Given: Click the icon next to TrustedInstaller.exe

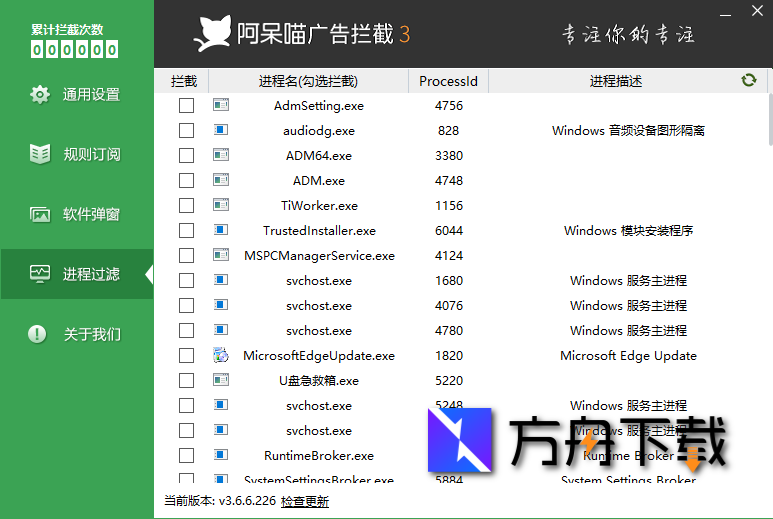Looking at the screenshot, I should pyautogui.click(x=221, y=230).
